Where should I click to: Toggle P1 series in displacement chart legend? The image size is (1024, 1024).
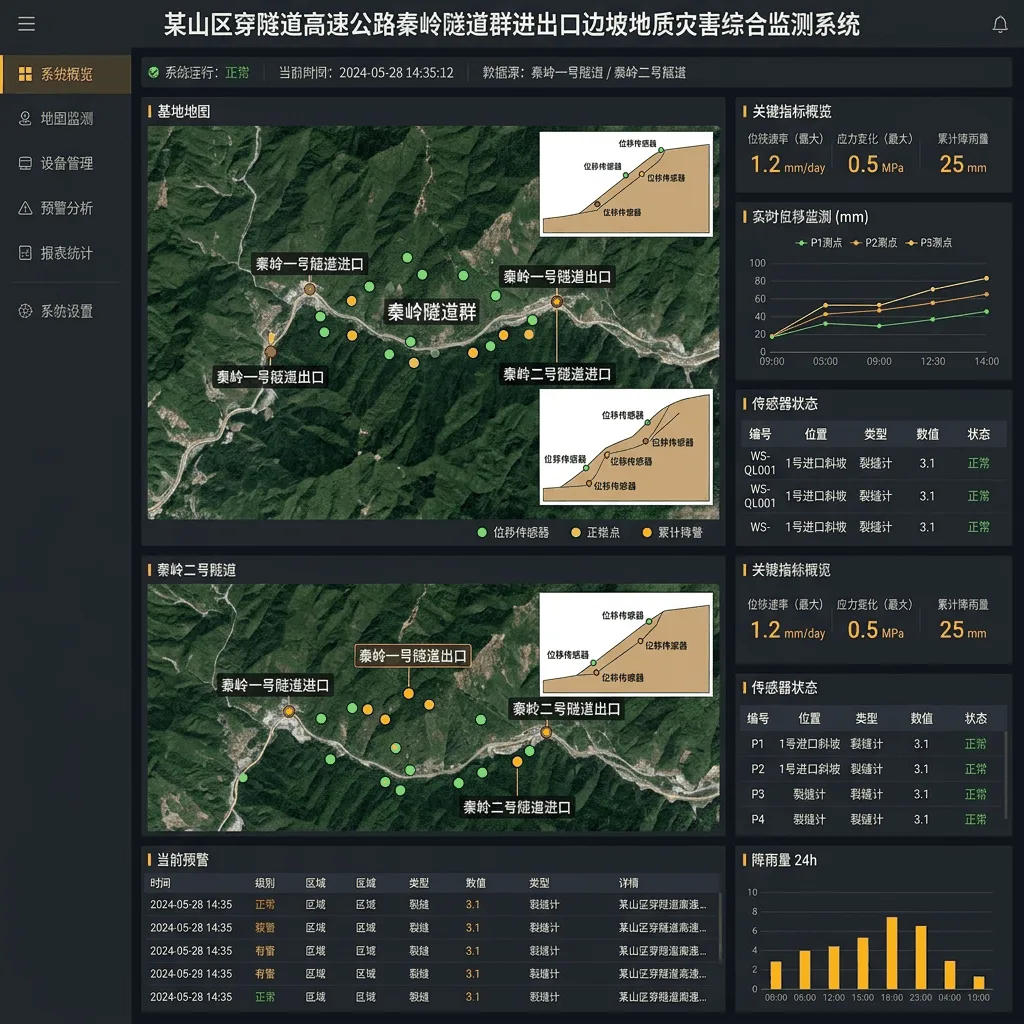819,243
